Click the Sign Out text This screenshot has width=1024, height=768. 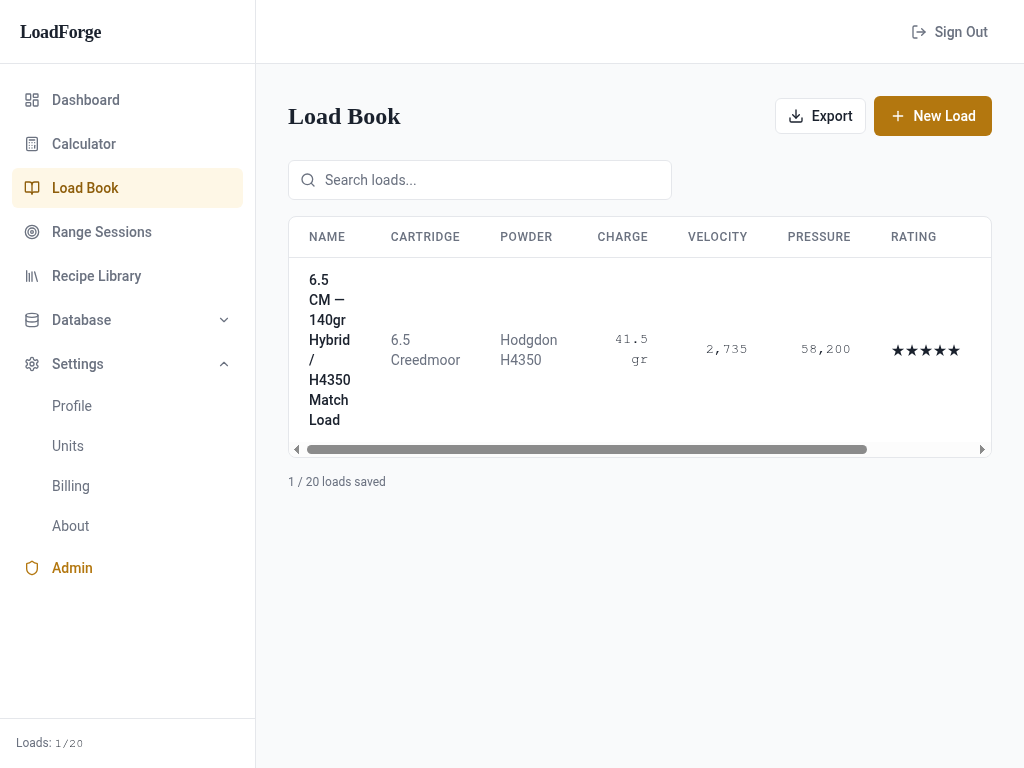961,32
